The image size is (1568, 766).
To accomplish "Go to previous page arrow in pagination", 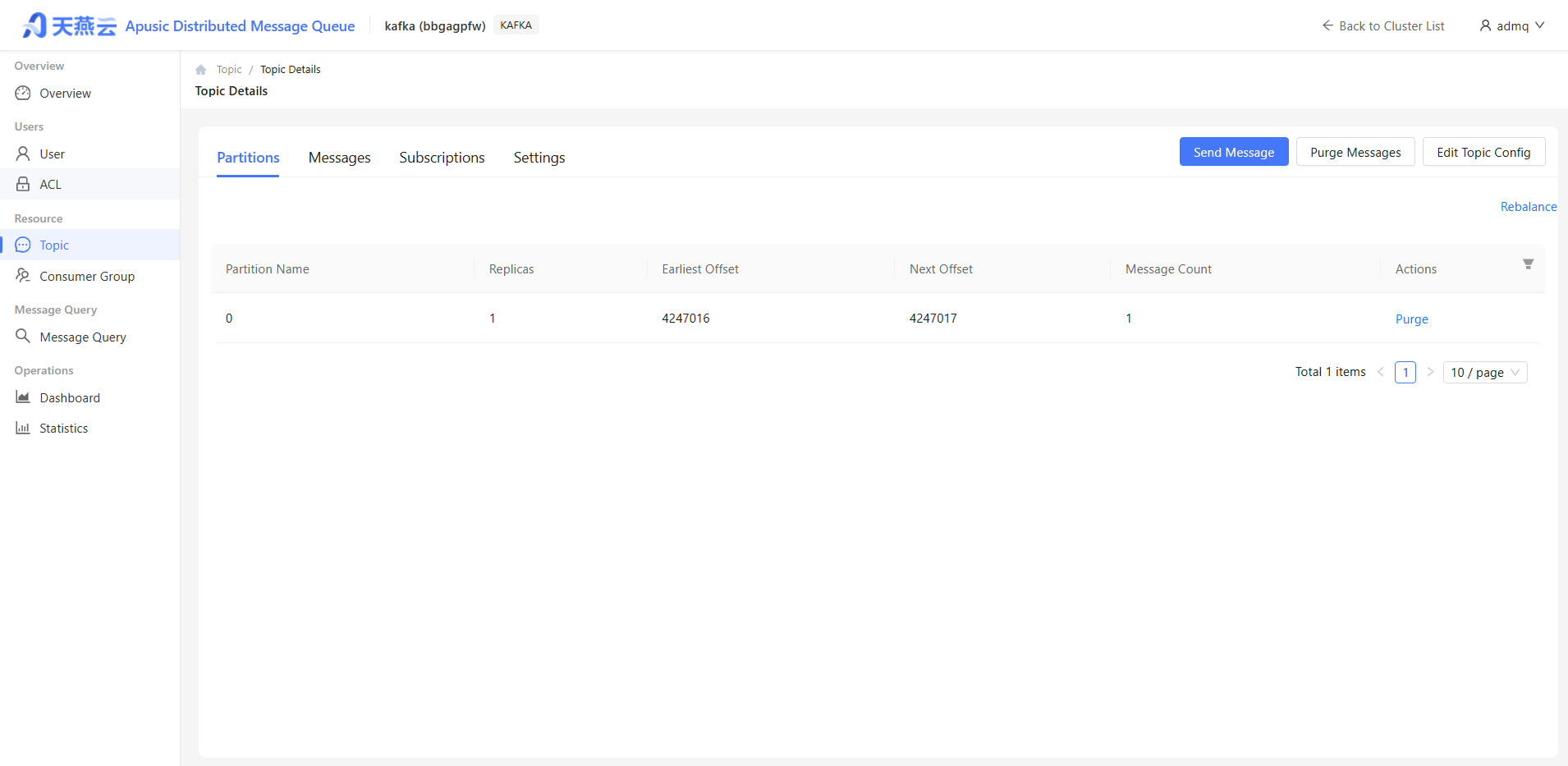I will click(1381, 372).
